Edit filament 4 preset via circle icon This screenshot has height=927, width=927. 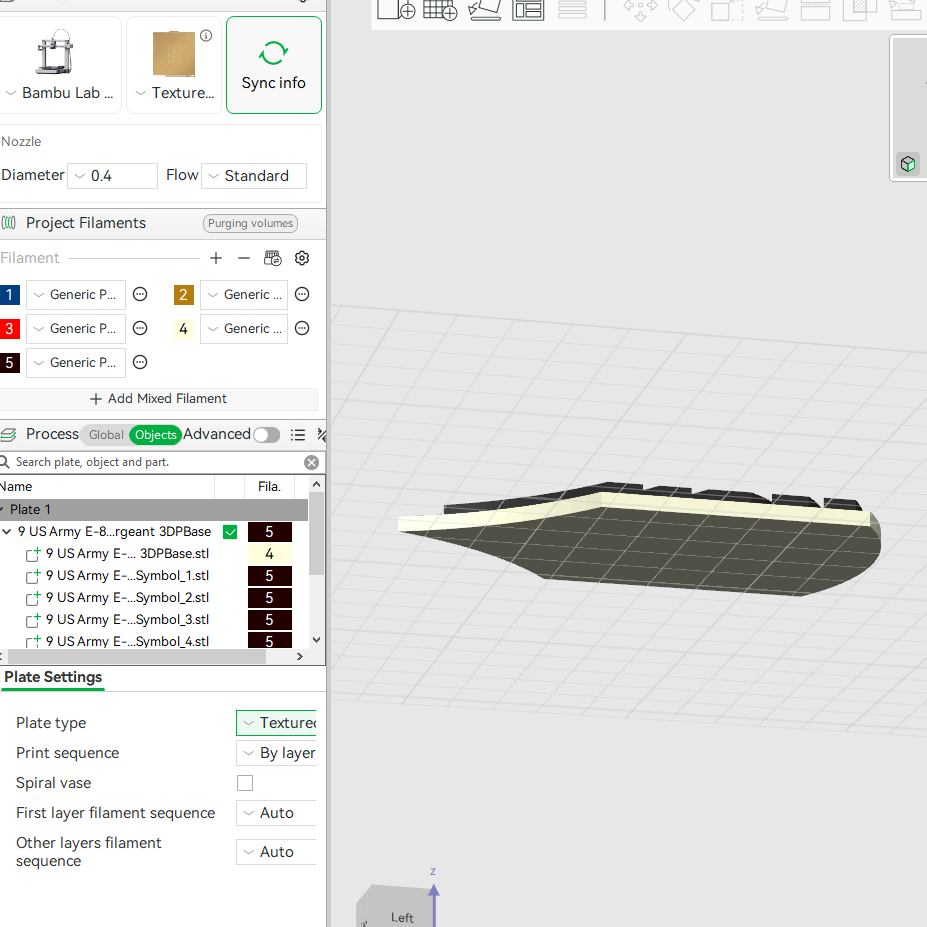[302, 328]
